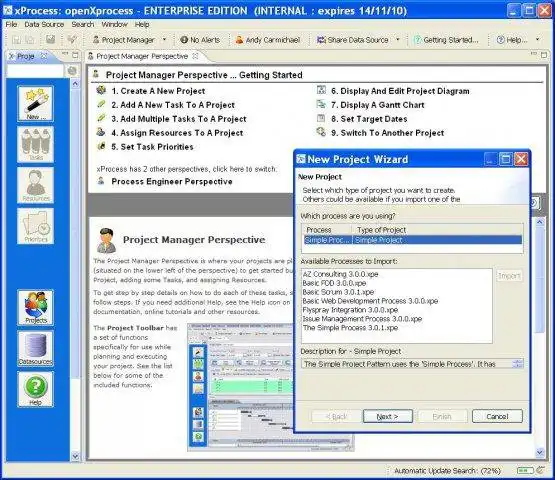The width and height of the screenshot is (555, 480).
Task: Select AZ Consulting 3.0.0.xpe
Action: point(341,274)
